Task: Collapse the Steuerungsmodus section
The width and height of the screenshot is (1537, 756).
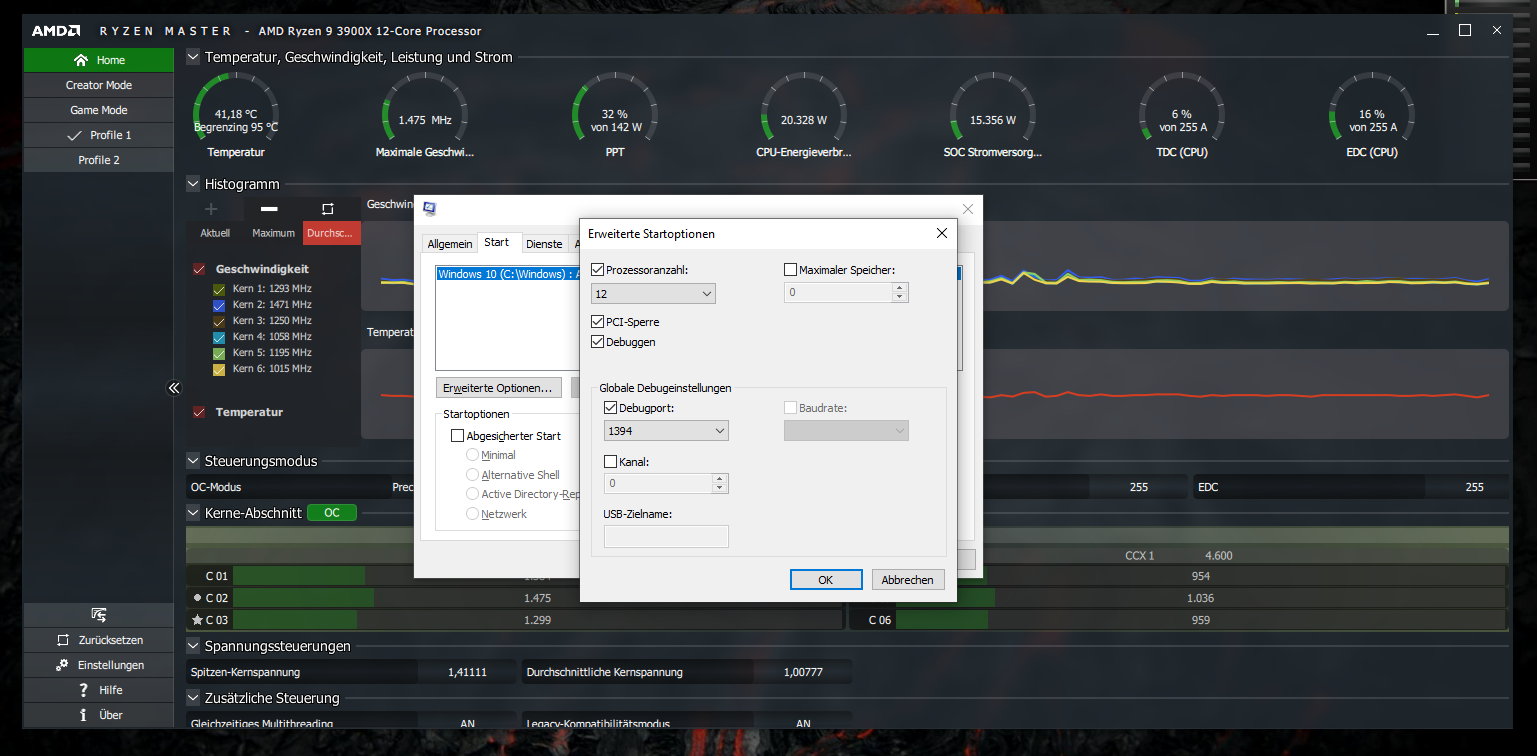Action: [193, 461]
